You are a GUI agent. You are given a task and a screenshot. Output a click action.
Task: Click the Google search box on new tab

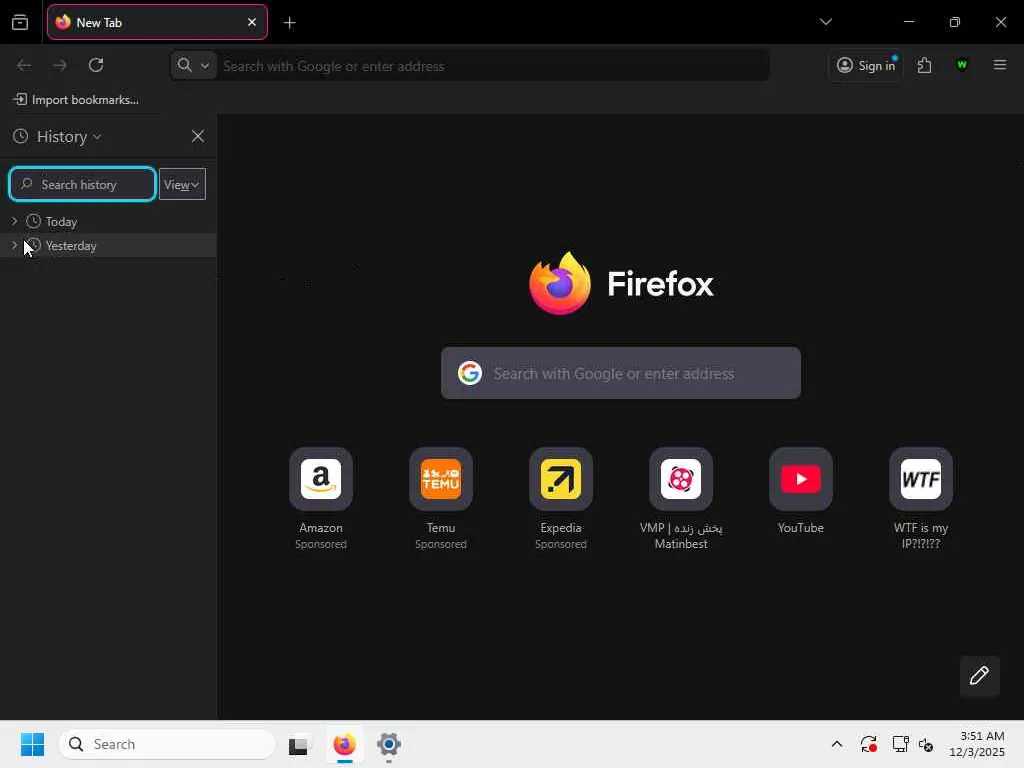click(x=621, y=373)
